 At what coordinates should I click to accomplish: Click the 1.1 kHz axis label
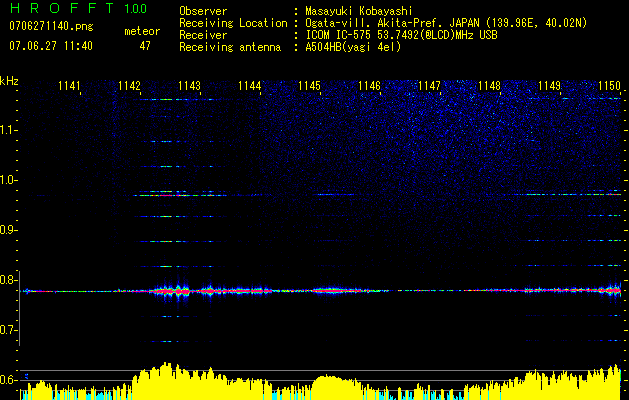8,130
